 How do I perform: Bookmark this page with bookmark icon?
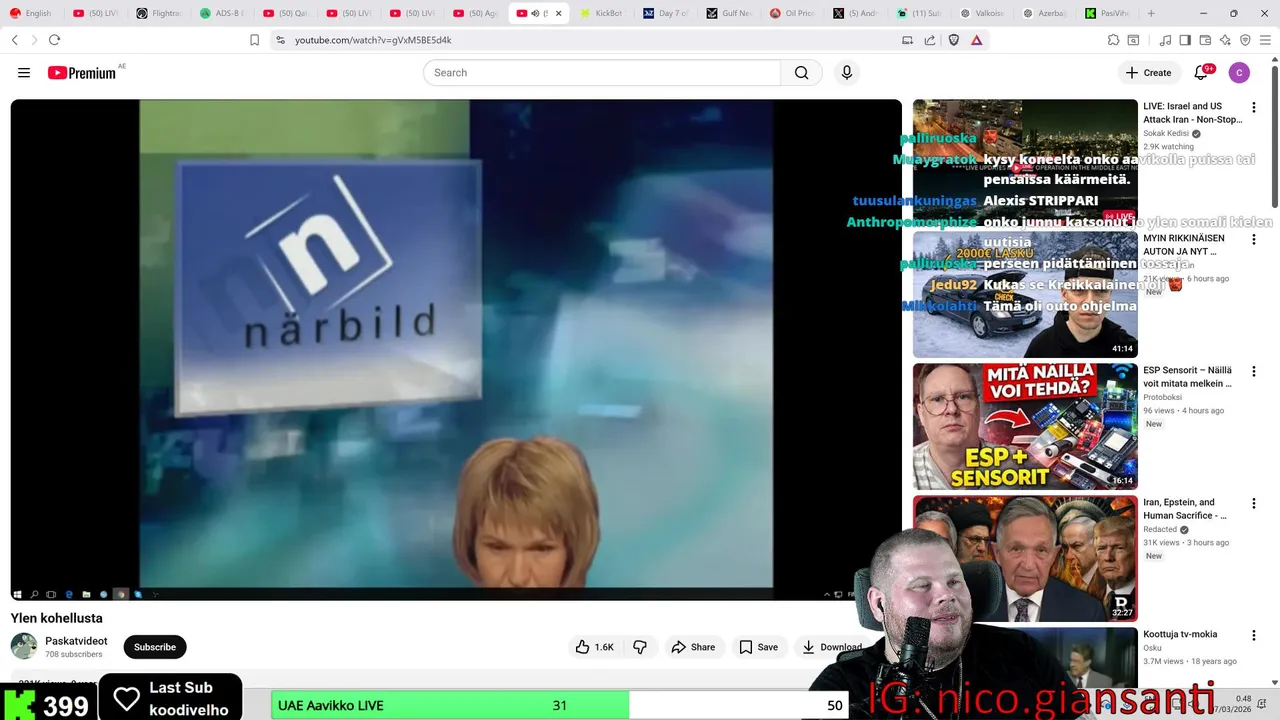tap(254, 40)
